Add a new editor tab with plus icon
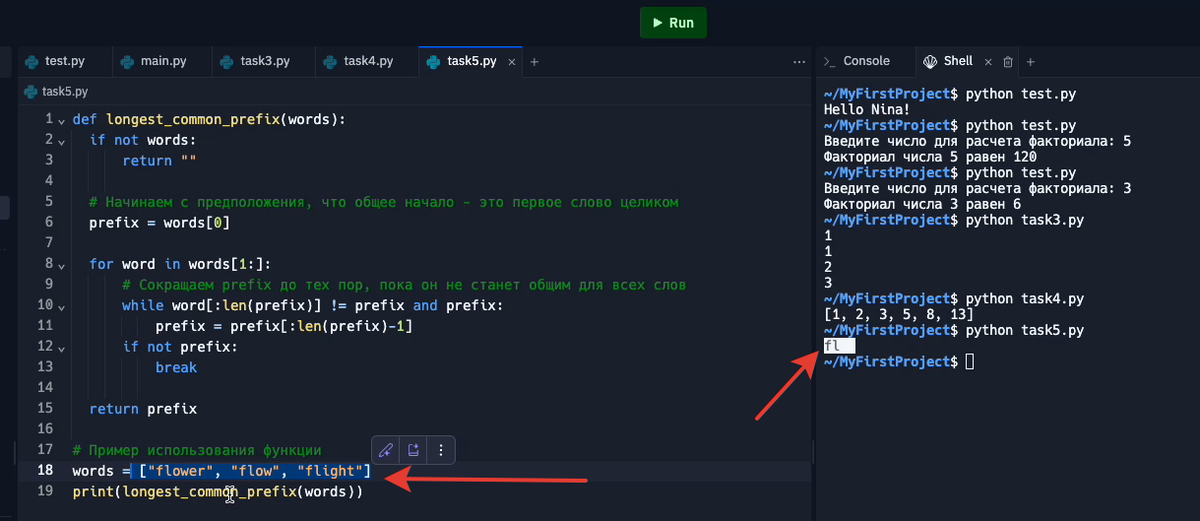The image size is (1200, 521). pos(534,61)
